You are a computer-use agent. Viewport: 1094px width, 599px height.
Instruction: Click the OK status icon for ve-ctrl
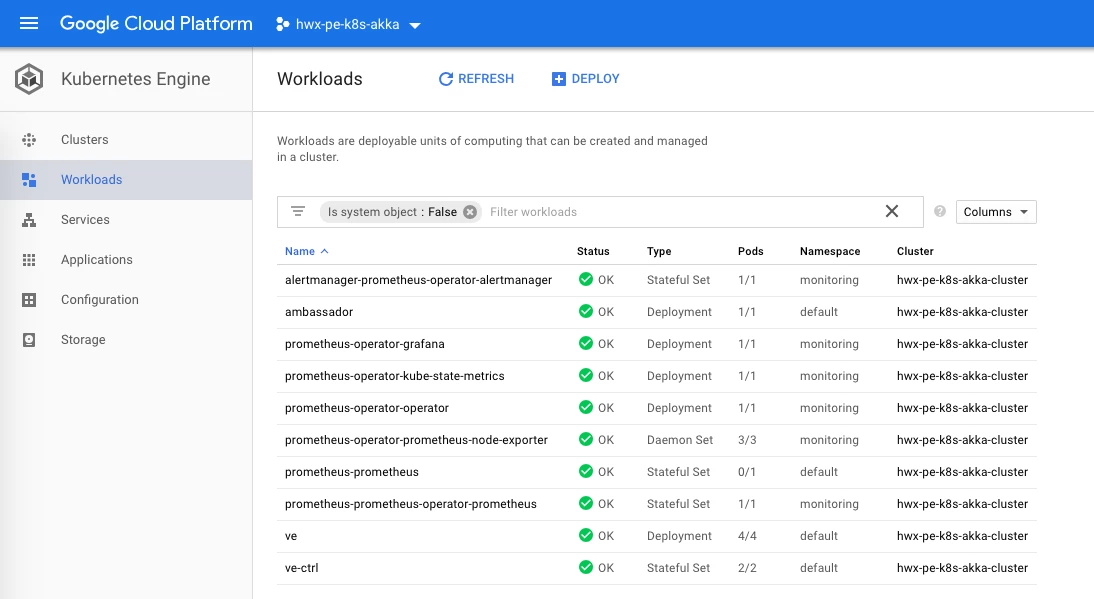pyautogui.click(x=586, y=567)
